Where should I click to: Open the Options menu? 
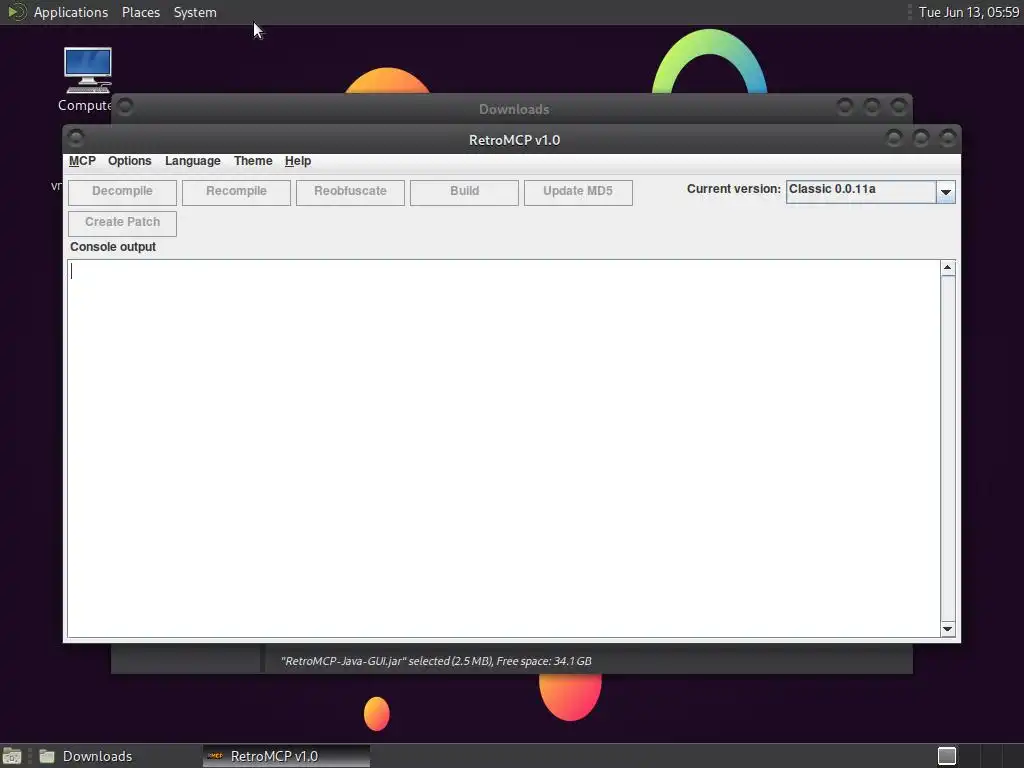point(129,161)
